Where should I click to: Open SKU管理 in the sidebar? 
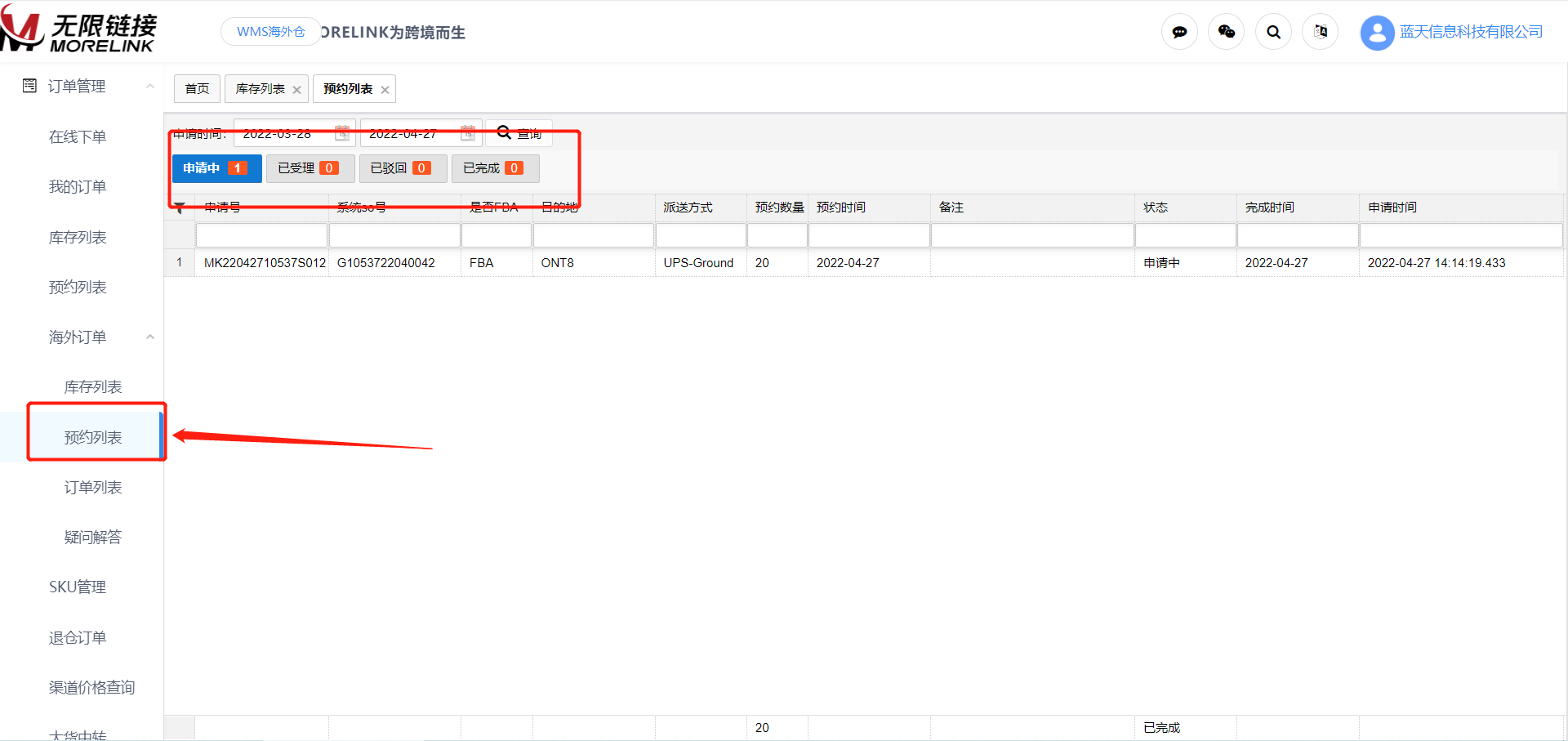[x=78, y=587]
